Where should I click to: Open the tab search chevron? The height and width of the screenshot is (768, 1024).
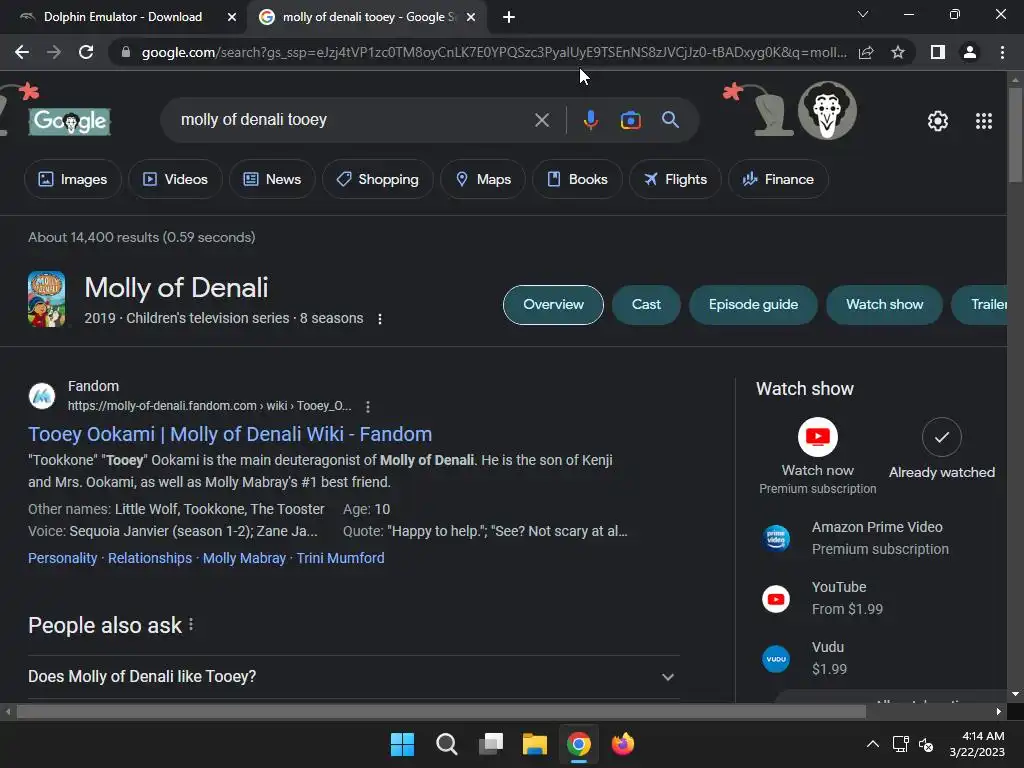[x=863, y=14]
